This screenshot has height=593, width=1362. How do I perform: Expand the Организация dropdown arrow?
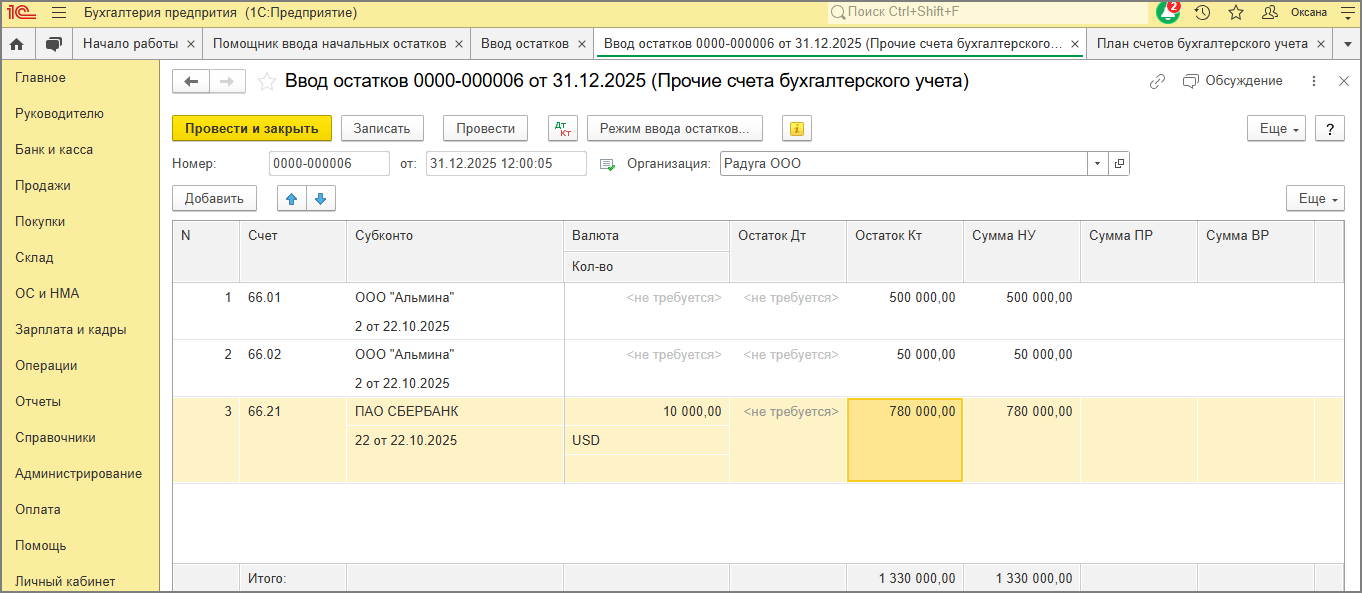1097,163
